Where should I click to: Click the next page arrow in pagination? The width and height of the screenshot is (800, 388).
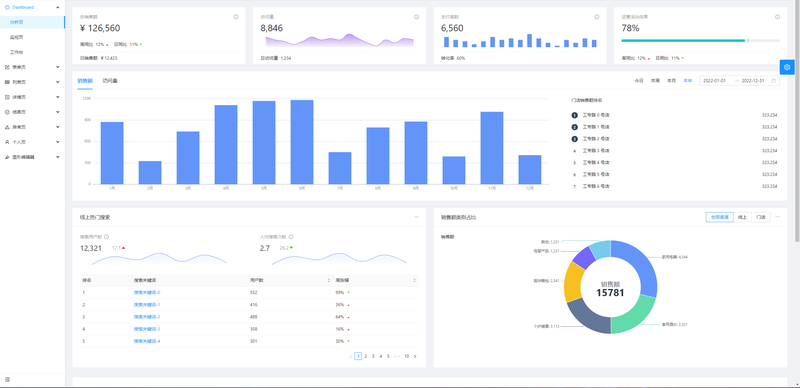click(x=415, y=356)
